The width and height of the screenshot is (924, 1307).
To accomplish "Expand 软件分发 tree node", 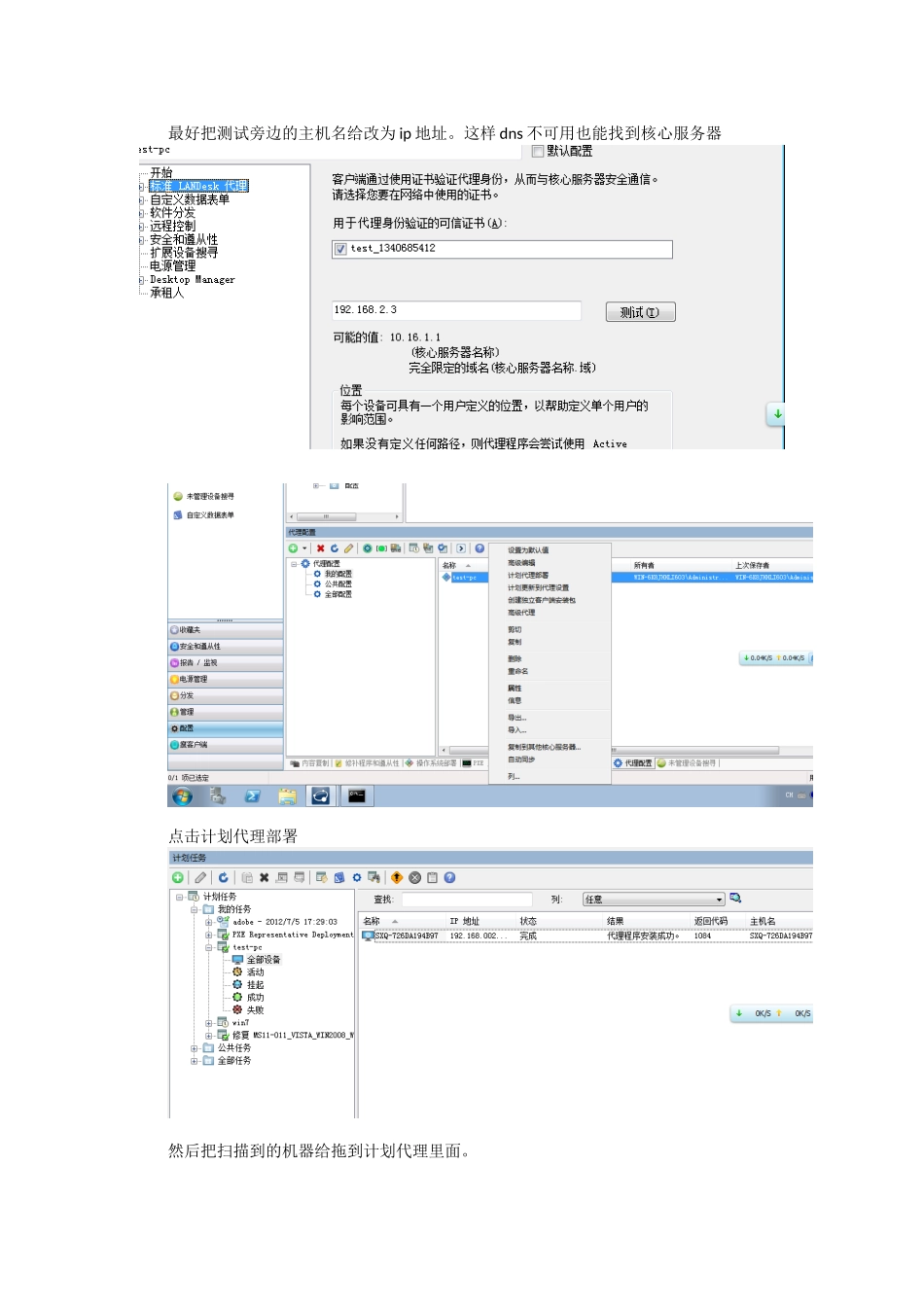I will click(142, 213).
